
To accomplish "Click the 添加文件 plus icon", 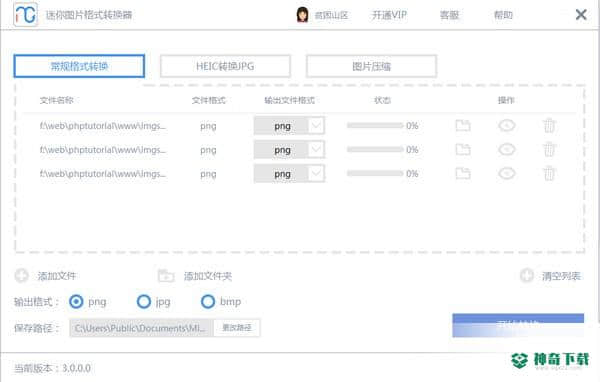I will [21, 276].
